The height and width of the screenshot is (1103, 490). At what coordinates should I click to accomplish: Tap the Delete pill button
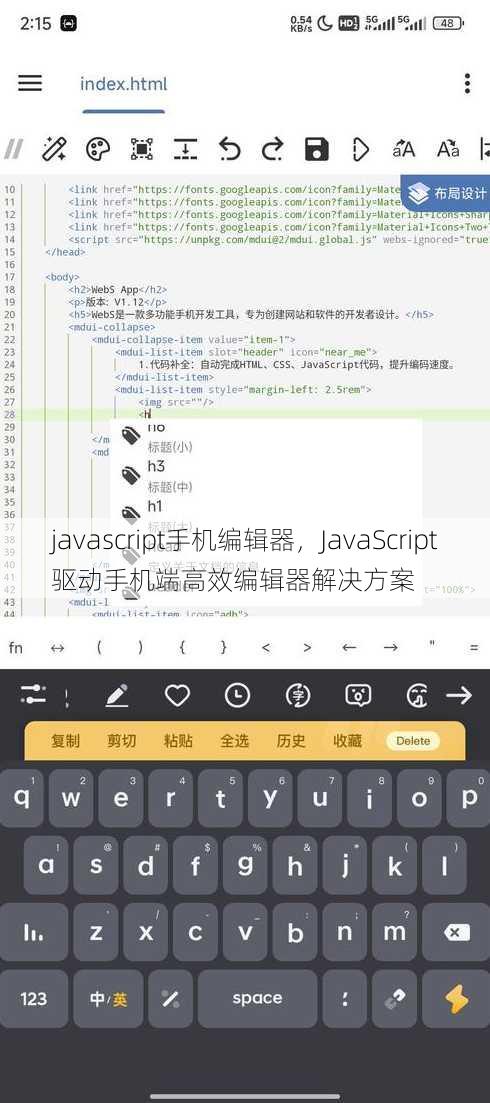(x=413, y=741)
